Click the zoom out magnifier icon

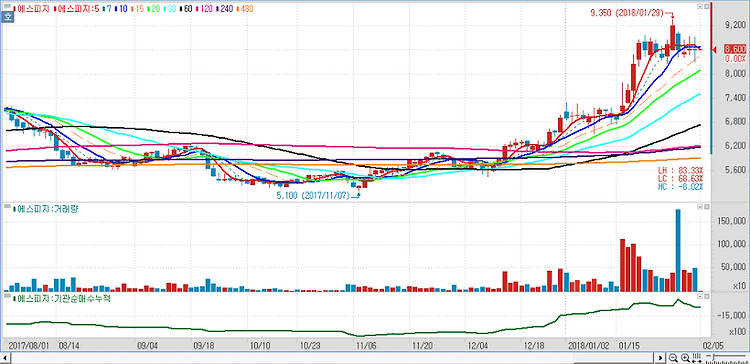[673, 358]
